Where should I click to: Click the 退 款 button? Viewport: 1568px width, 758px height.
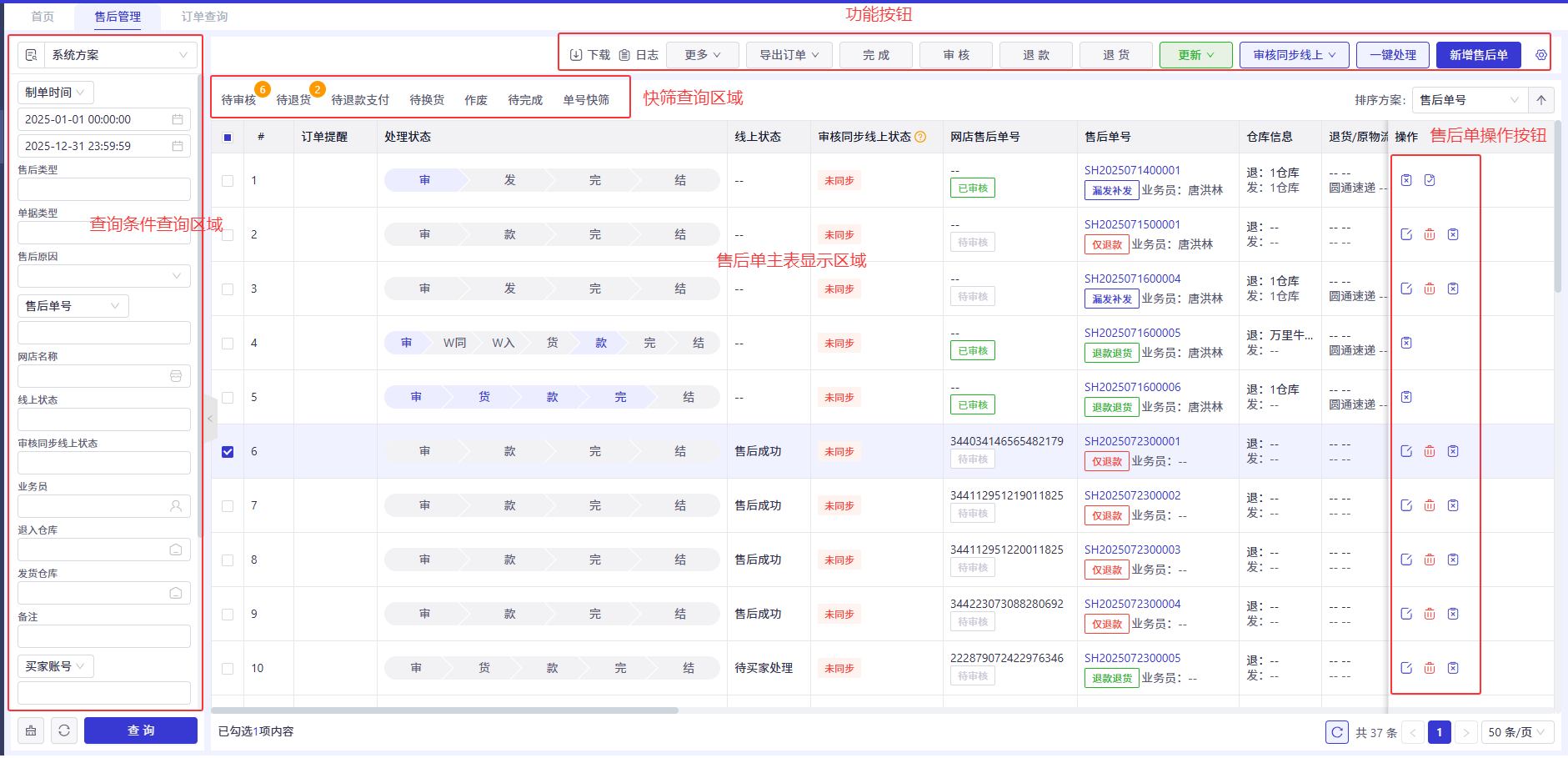point(1036,55)
